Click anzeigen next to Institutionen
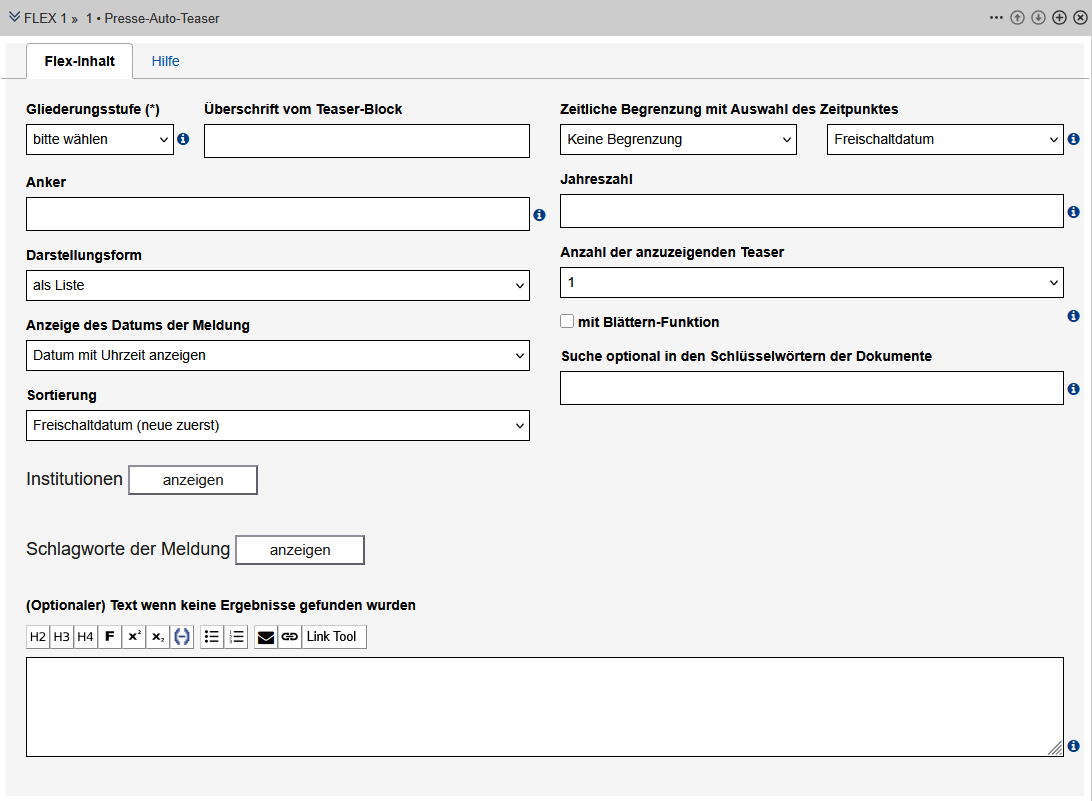Viewport: 1092px width, 801px height. (193, 480)
